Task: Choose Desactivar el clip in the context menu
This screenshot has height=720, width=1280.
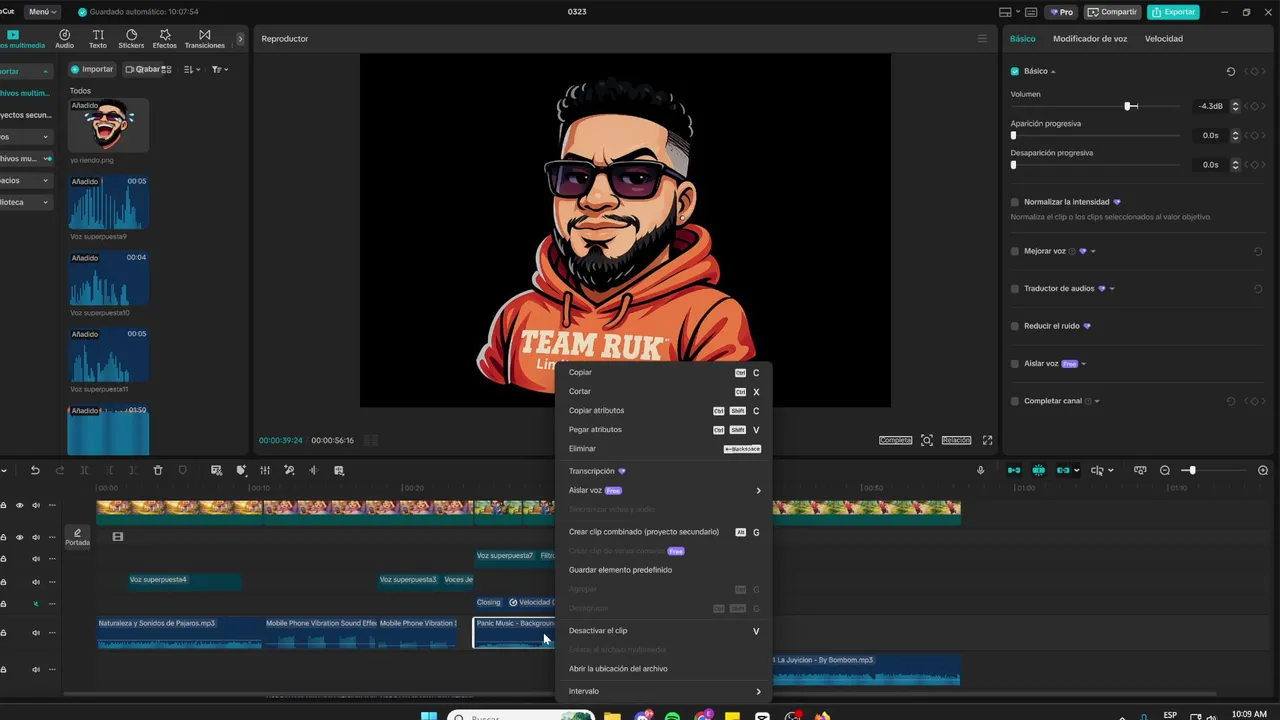Action: pos(664,631)
